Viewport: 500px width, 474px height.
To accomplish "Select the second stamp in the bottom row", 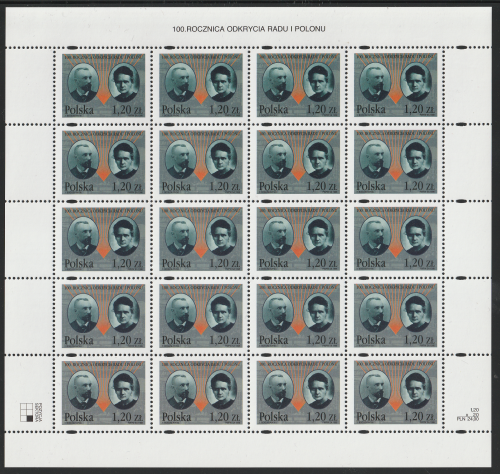I will 201,392.
